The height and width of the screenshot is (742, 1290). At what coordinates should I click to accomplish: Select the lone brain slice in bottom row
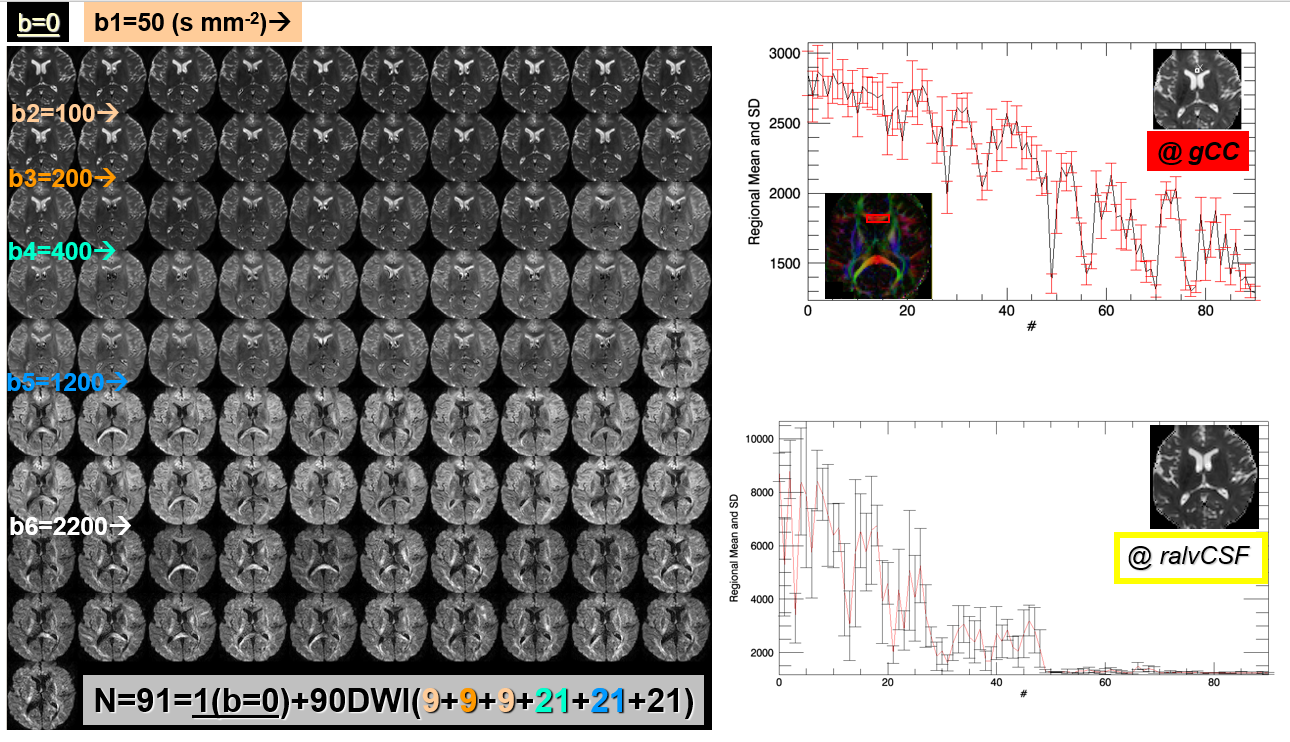pyautogui.click(x=42, y=696)
